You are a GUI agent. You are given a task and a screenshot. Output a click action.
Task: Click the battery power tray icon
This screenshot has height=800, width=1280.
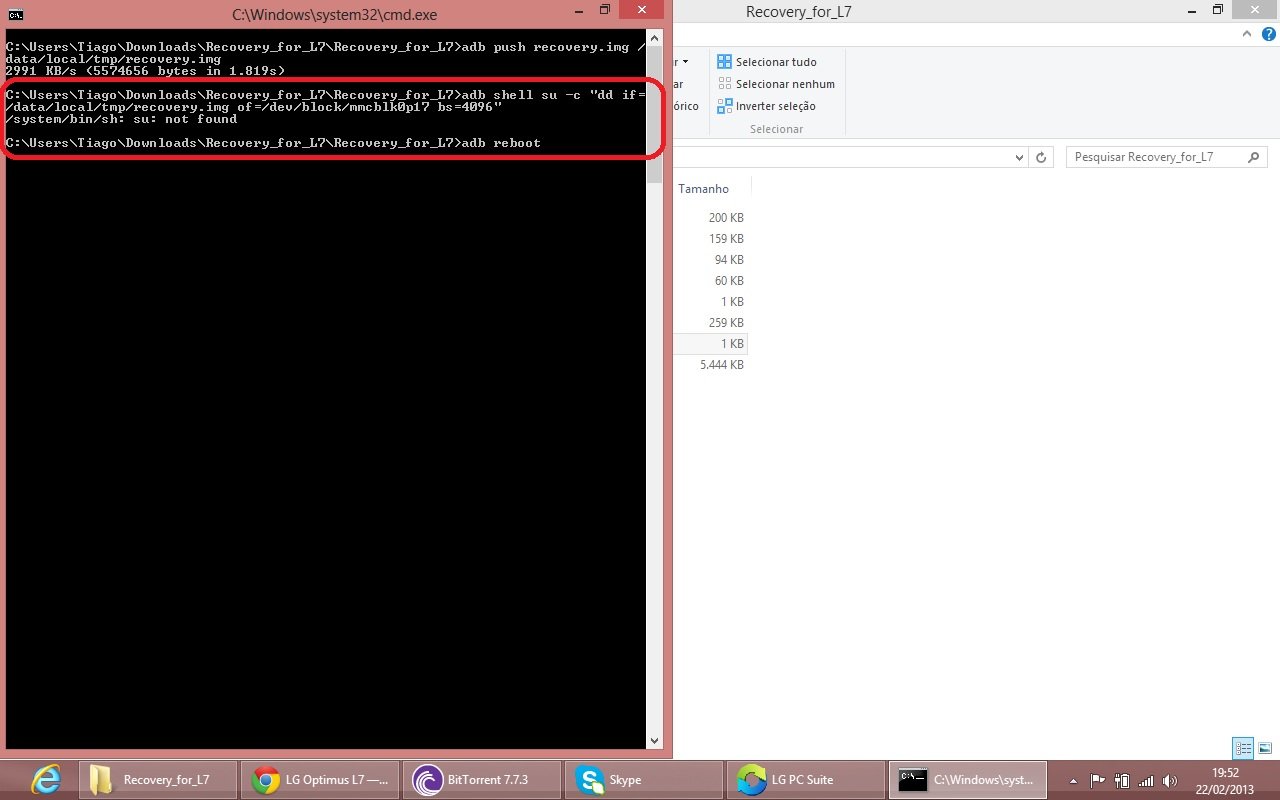click(x=1122, y=780)
